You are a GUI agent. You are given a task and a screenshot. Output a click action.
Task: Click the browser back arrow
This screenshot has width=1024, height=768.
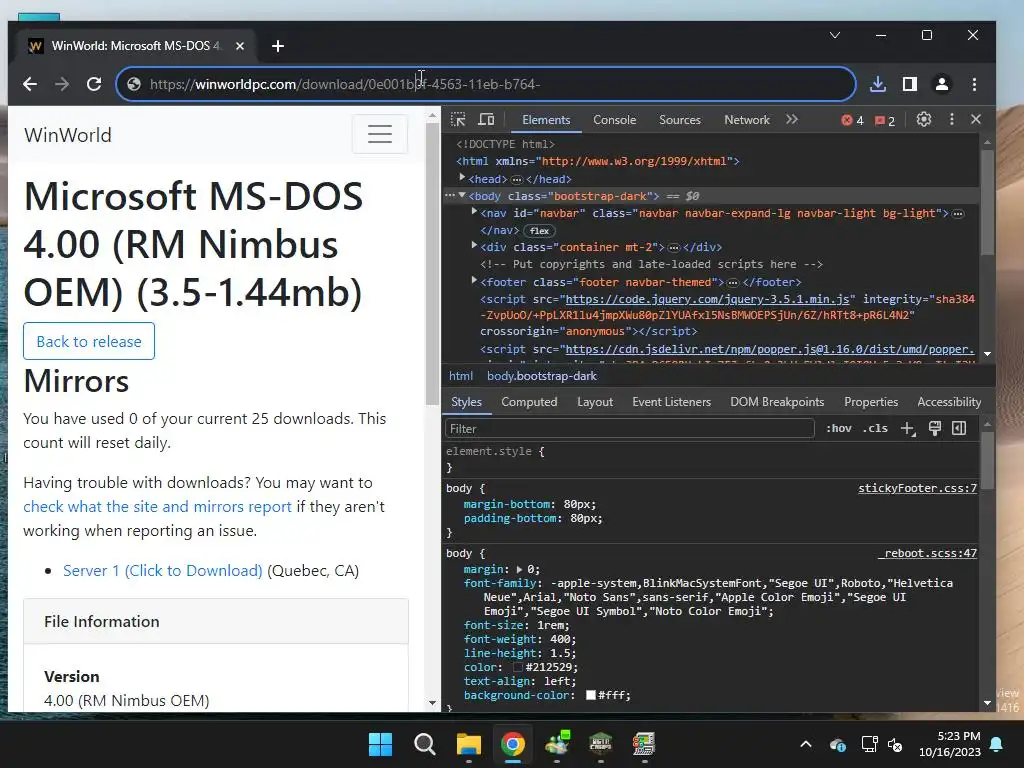tap(30, 84)
